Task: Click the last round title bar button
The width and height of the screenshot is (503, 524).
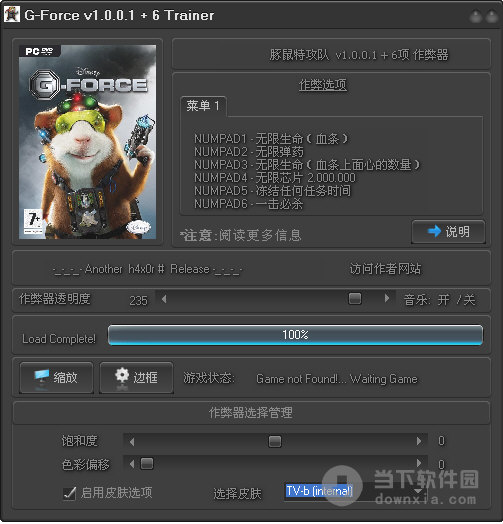Action: click(x=491, y=16)
